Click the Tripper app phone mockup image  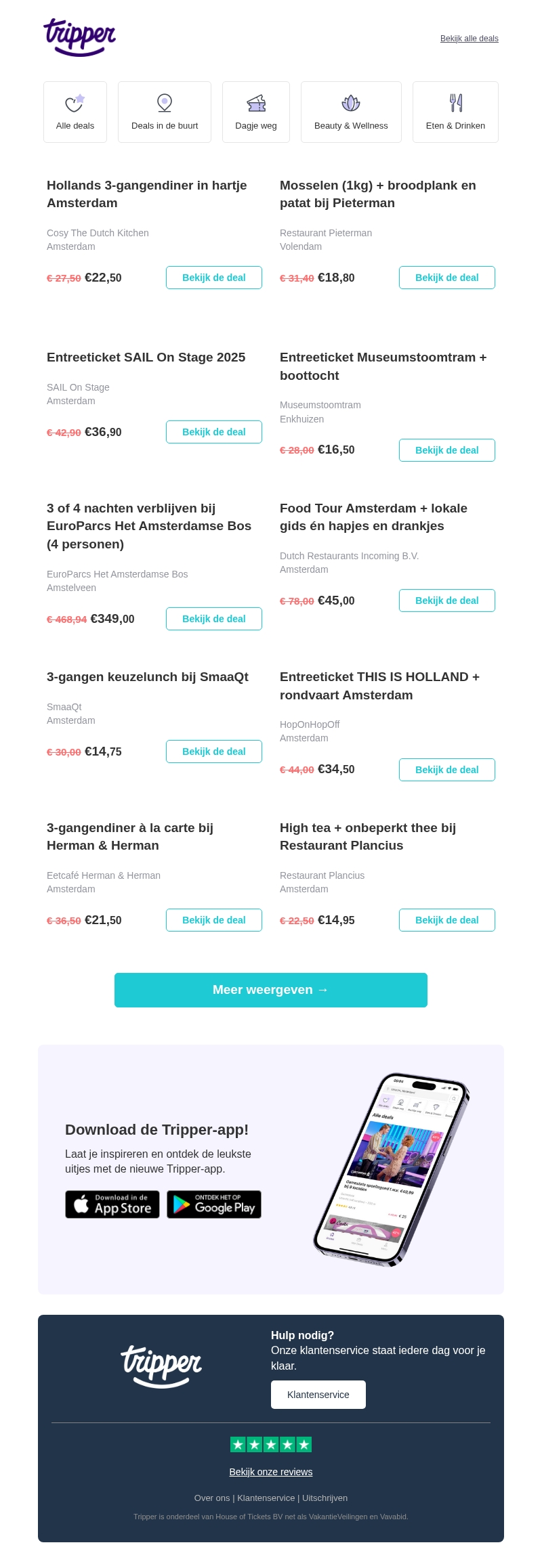[x=392, y=1169]
